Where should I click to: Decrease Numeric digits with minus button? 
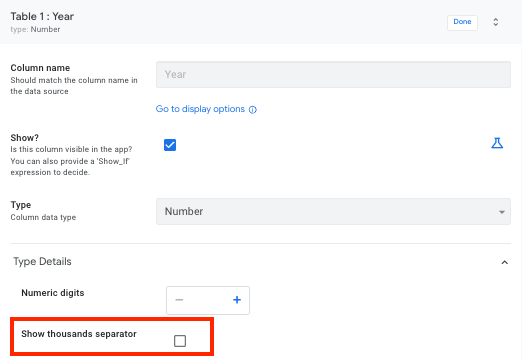(179, 300)
